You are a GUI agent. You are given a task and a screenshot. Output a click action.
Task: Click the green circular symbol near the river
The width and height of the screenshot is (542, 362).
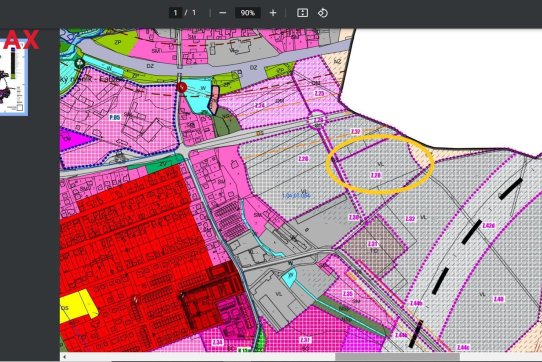point(80,63)
